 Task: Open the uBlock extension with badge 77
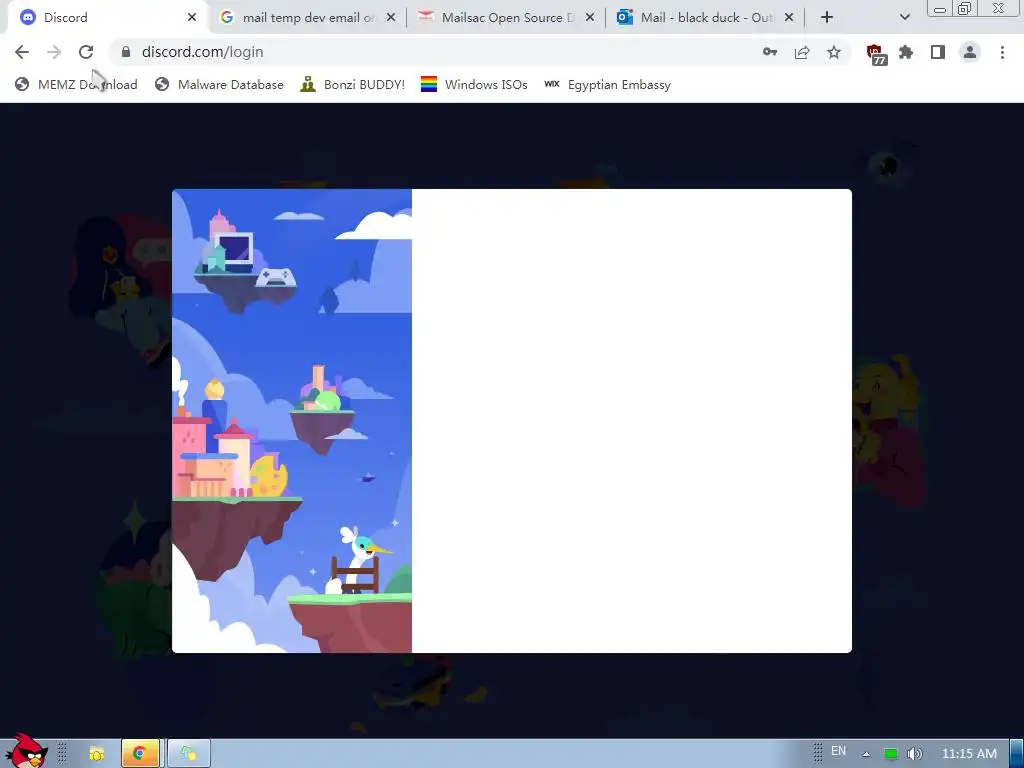[876, 54]
